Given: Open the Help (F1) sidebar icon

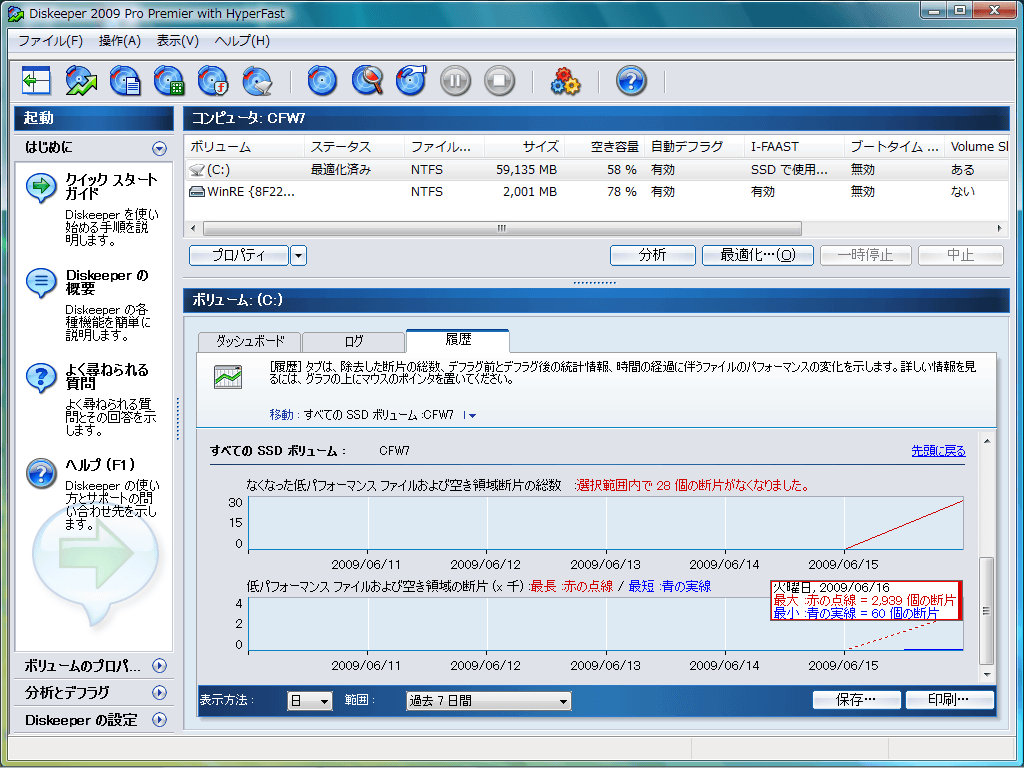Looking at the screenshot, I should pos(41,473).
